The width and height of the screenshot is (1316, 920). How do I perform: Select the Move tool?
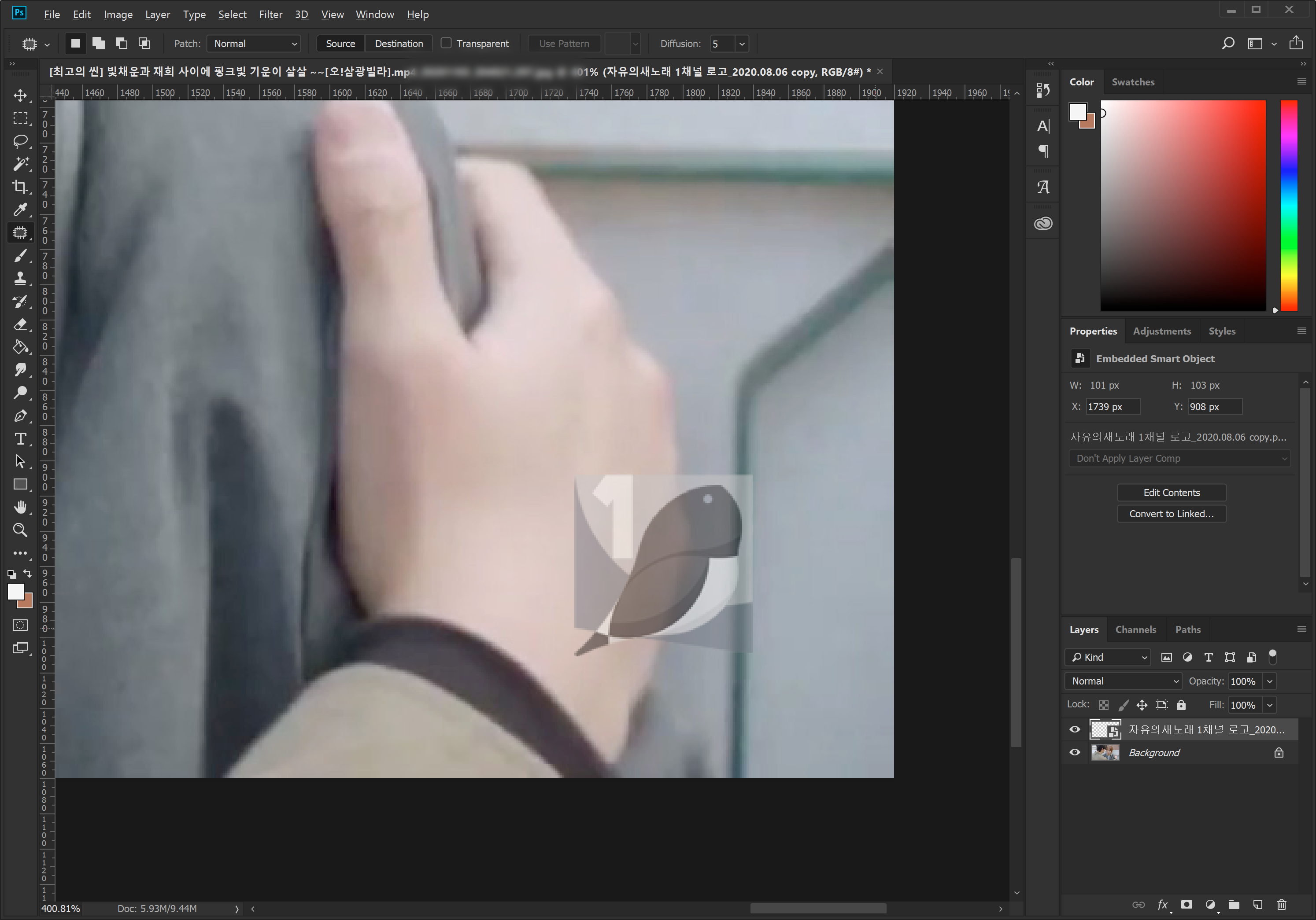point(20,95)
